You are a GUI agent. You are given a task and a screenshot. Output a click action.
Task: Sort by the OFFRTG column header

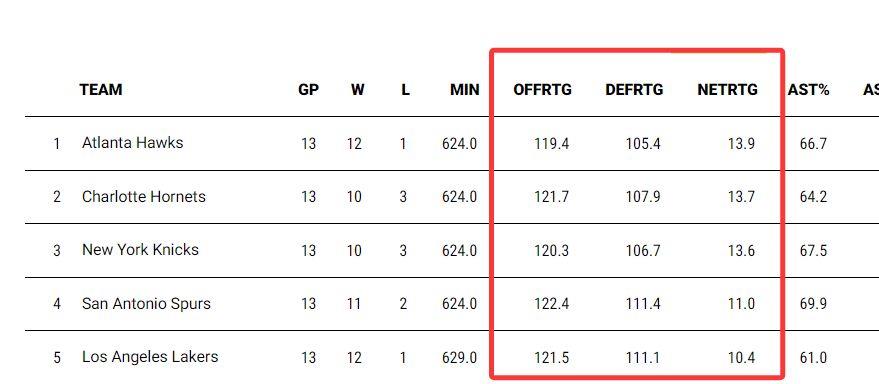543,90
